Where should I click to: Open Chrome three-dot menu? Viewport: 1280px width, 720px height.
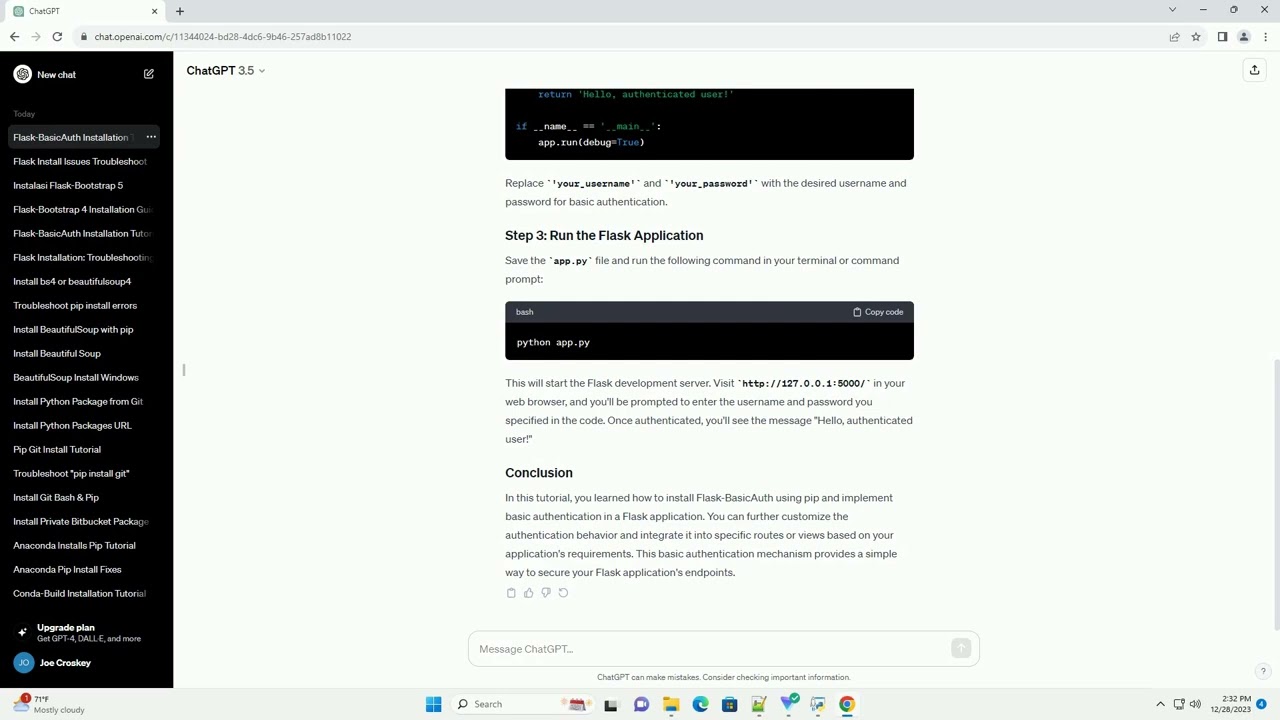(x=1265, y=37)
